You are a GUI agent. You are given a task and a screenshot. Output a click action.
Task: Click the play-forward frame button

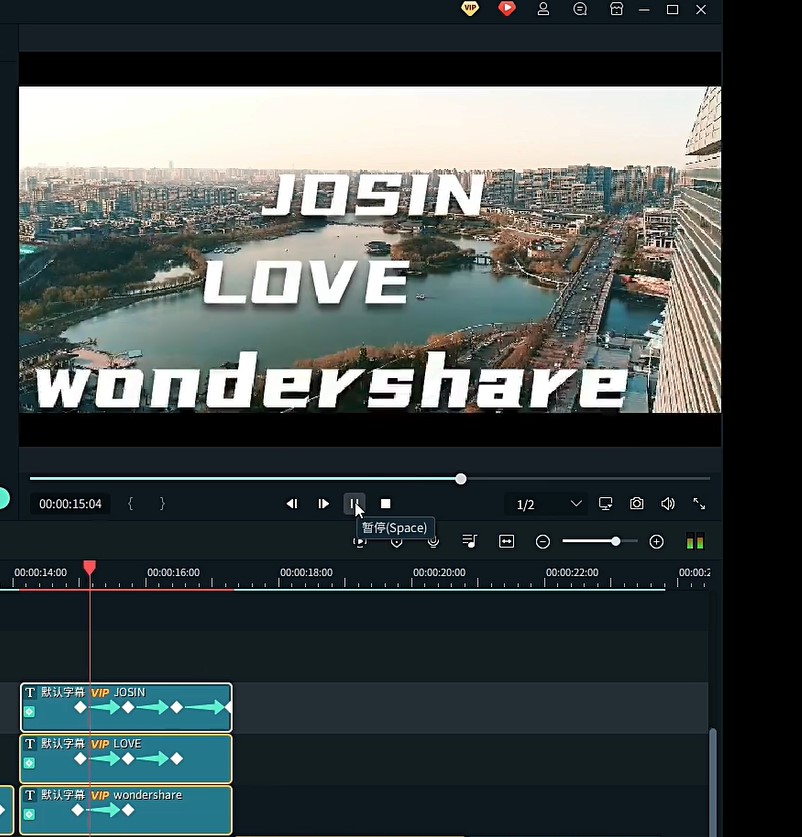[323, 504]
